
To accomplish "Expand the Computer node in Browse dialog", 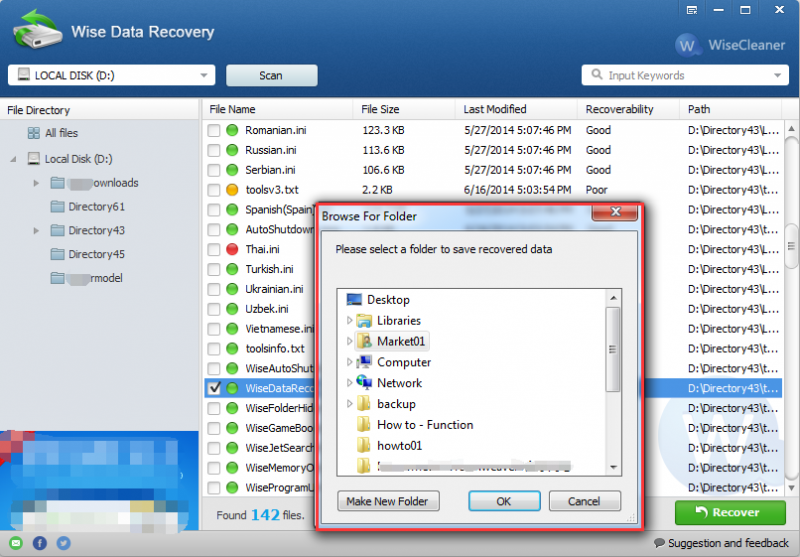I will (x=349, y=362).
